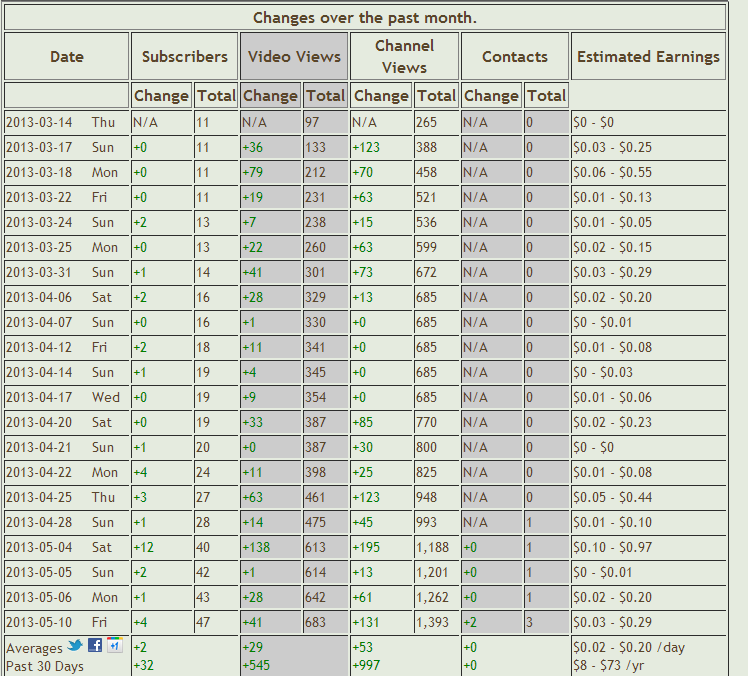Click earnings value $0.06 - $0.55
The height and width of the screenshot is (676, 748).
pos(613,172)
